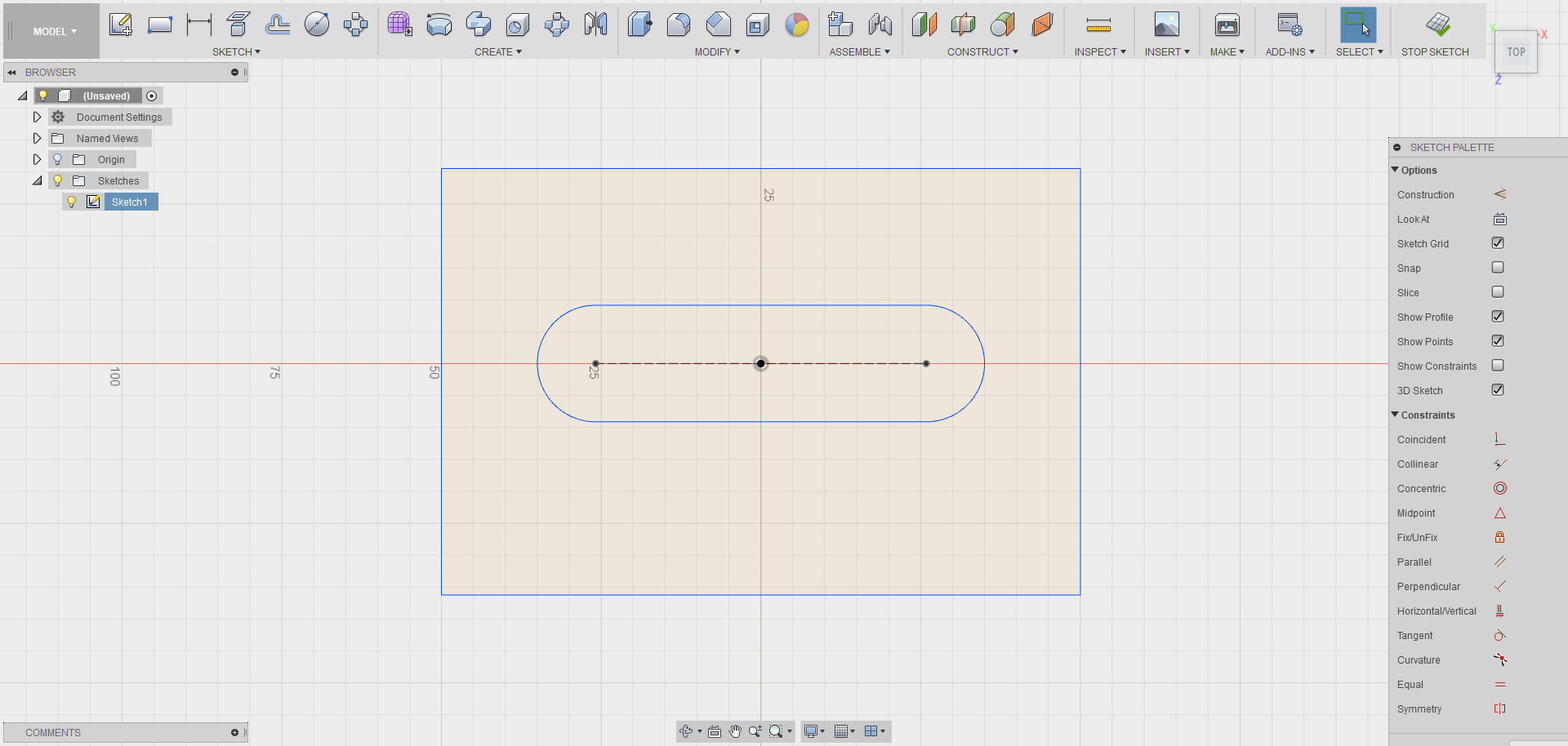Screen dimensions: 1568x746
Task: Open the ADD-INS menu
Action: pyautogui.click(x=1289, y=51)
